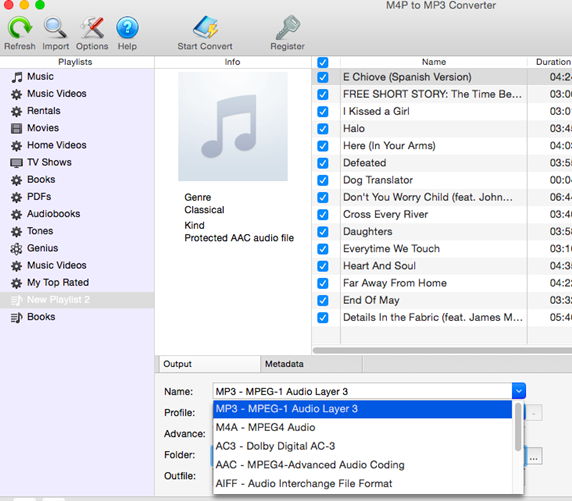This screenshot has width=572, height=501.
Task: Uncheck E Chiove (Spanish Version)
Action: pyautogui.click(x=322, y=77)
